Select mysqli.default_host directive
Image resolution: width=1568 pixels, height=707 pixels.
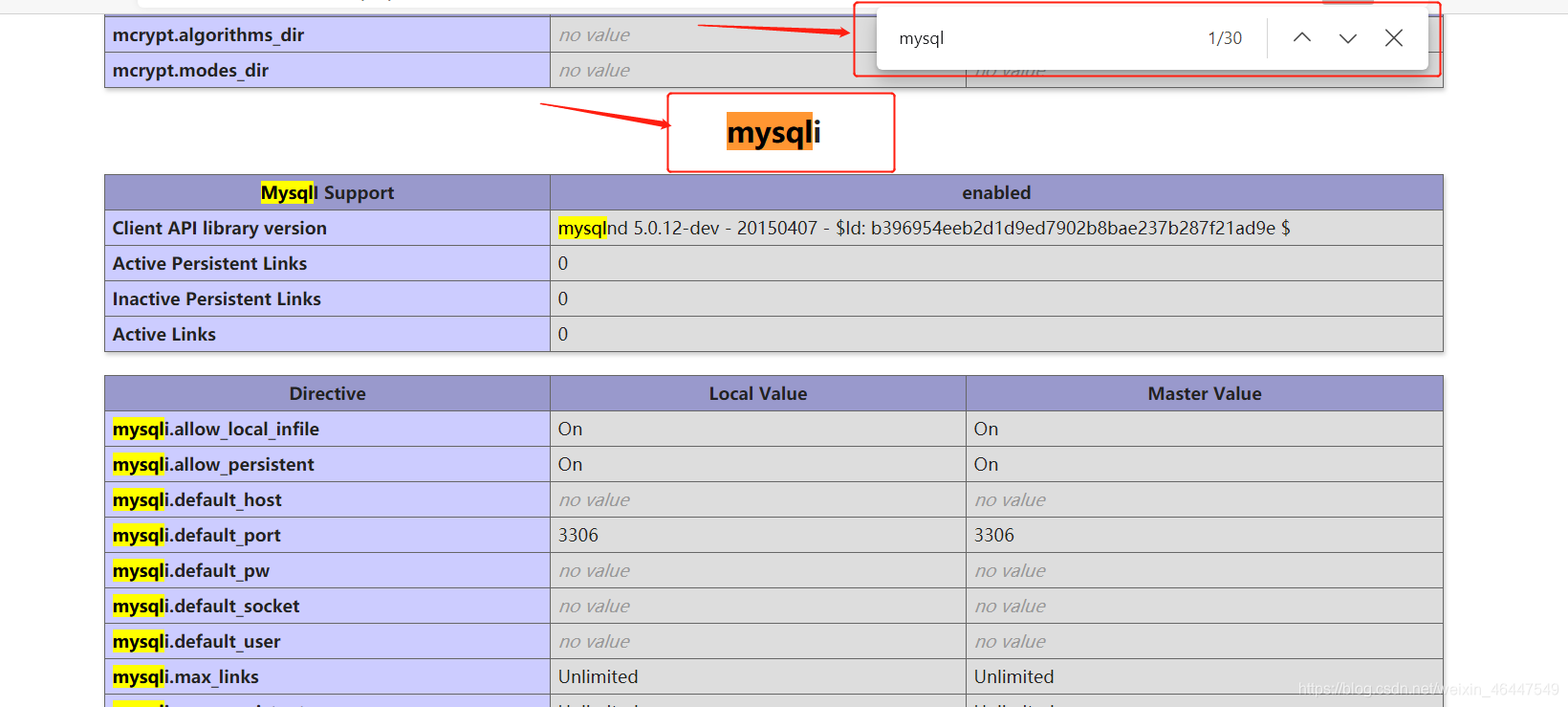[197, 499]
